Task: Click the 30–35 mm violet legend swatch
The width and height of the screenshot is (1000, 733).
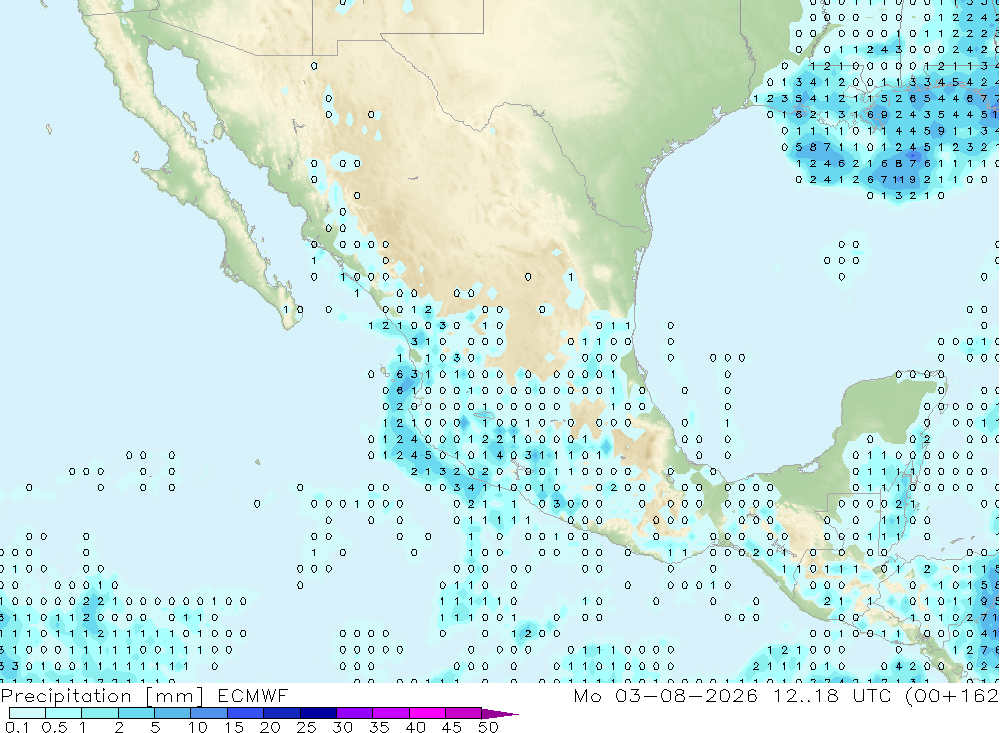Action: pos(355,713)
